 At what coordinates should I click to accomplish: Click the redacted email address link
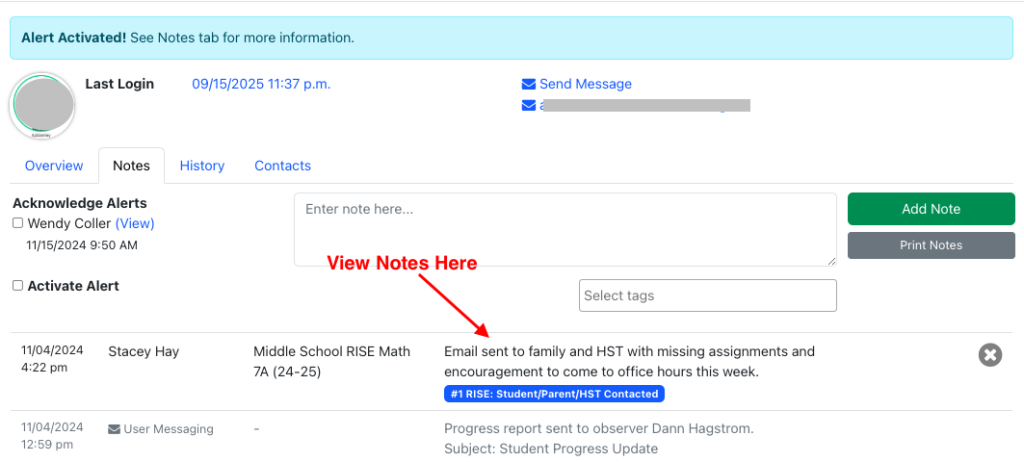coord(645,105)
